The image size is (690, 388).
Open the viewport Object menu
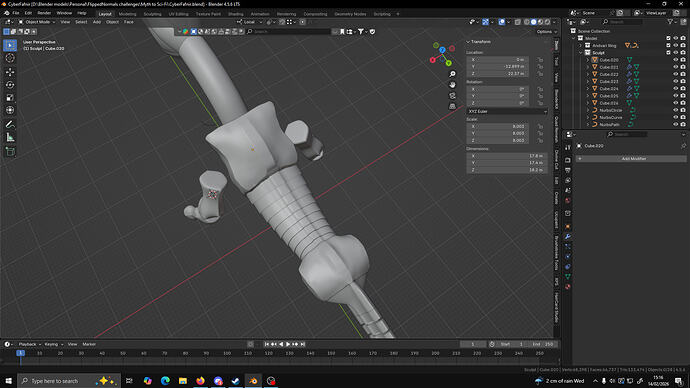pyautogui.click(x=112, y=22)
